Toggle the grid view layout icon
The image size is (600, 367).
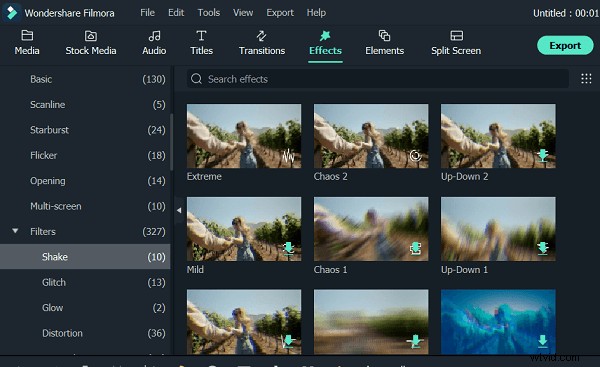pyautogui.click(x=586, y=78)
